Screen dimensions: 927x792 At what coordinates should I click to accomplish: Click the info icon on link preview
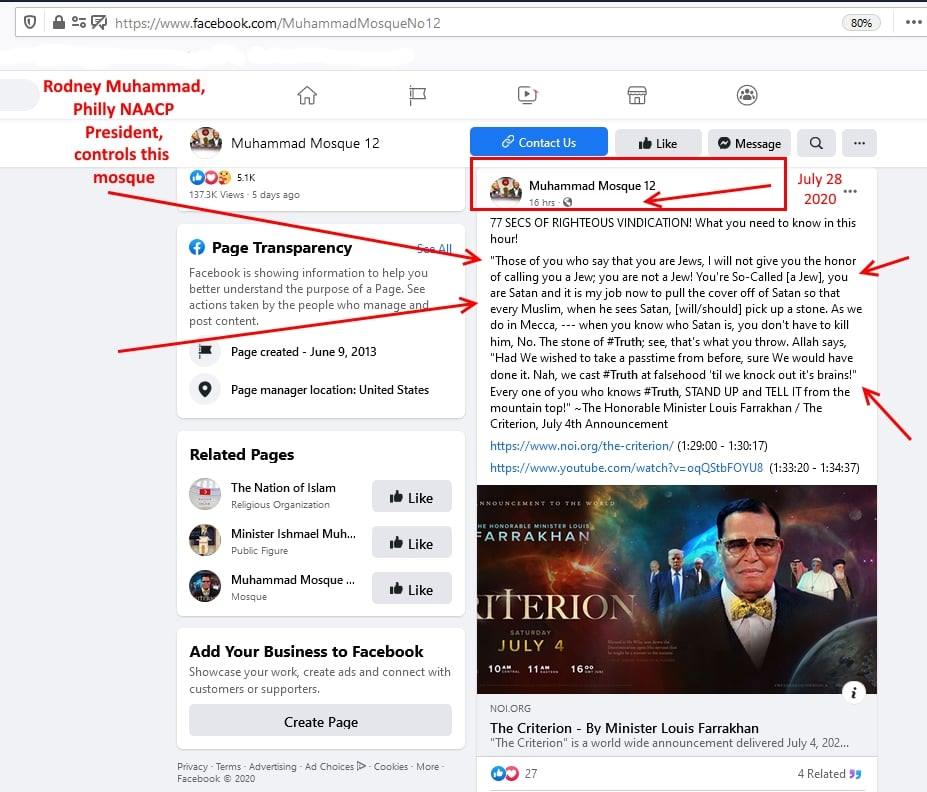[x=854, y=693]
